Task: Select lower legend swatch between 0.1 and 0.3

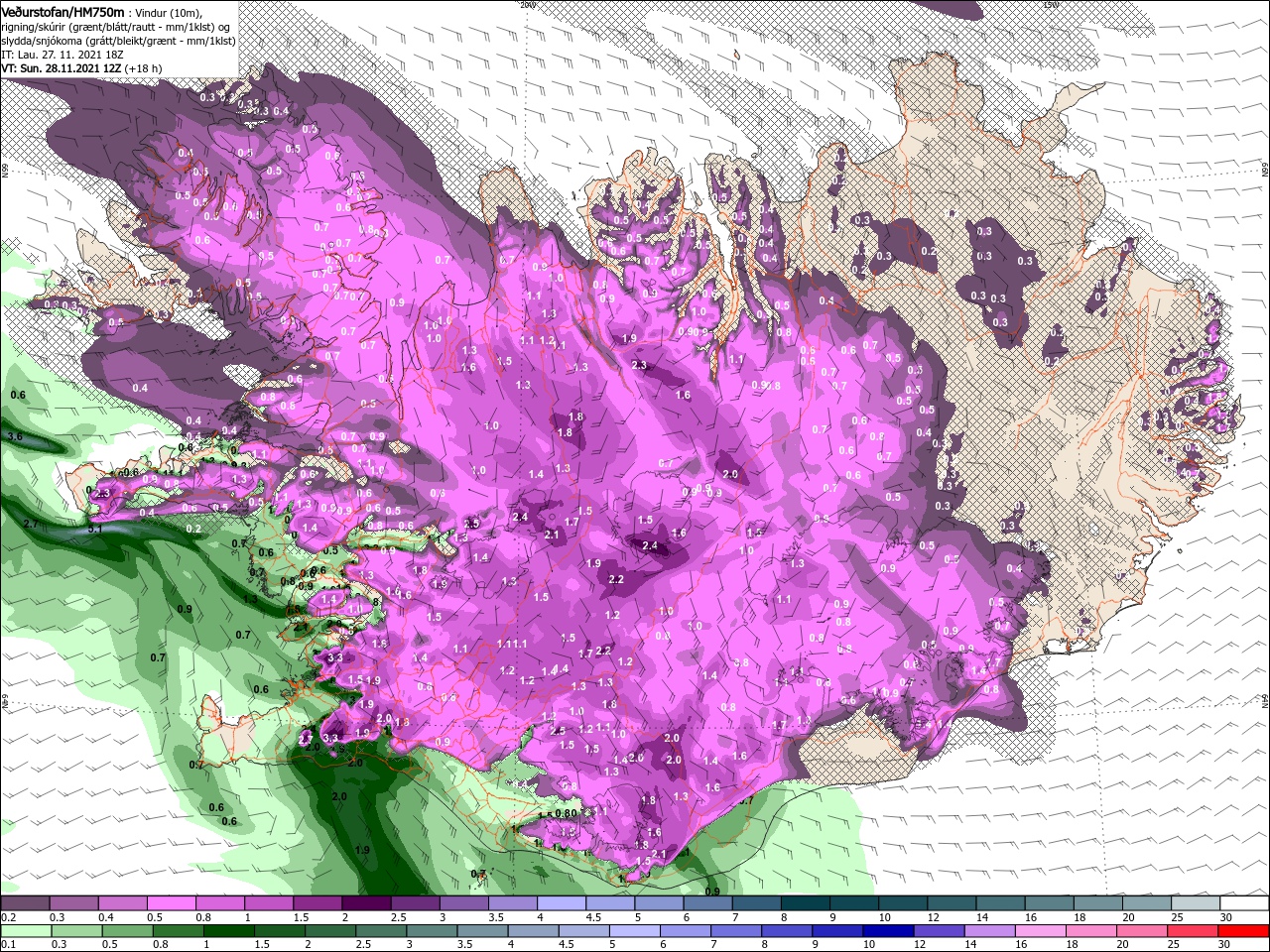Action: (x=25, y=931)
